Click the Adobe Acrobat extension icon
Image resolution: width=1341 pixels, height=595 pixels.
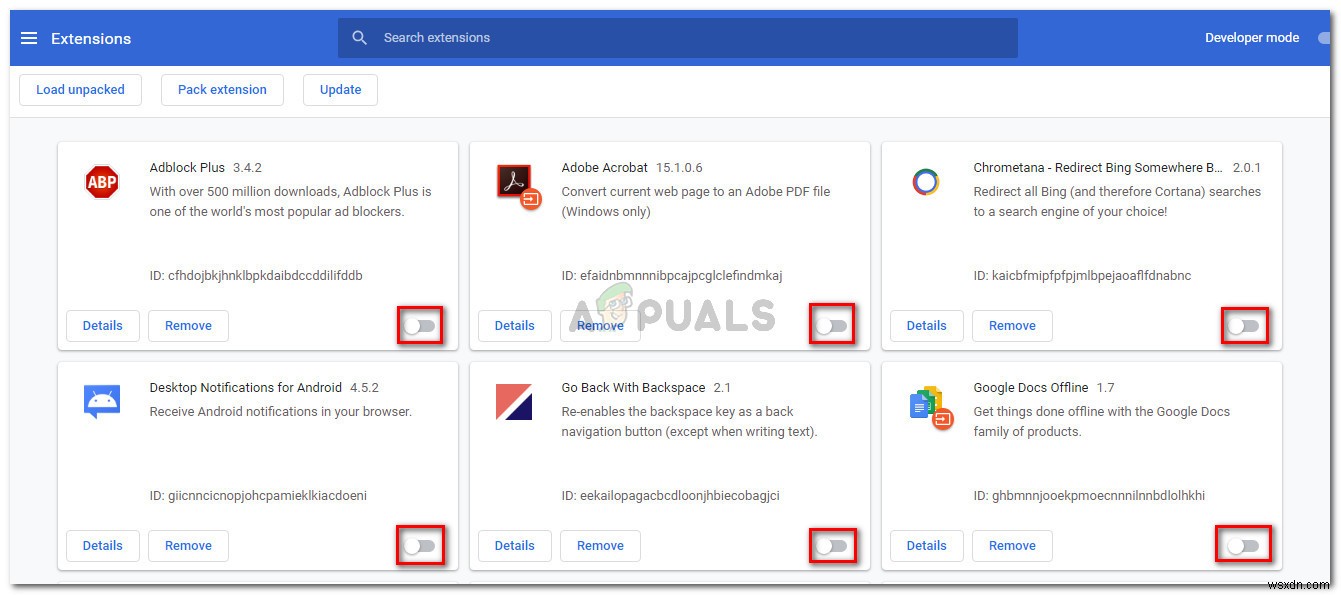(x=513, y=181)
